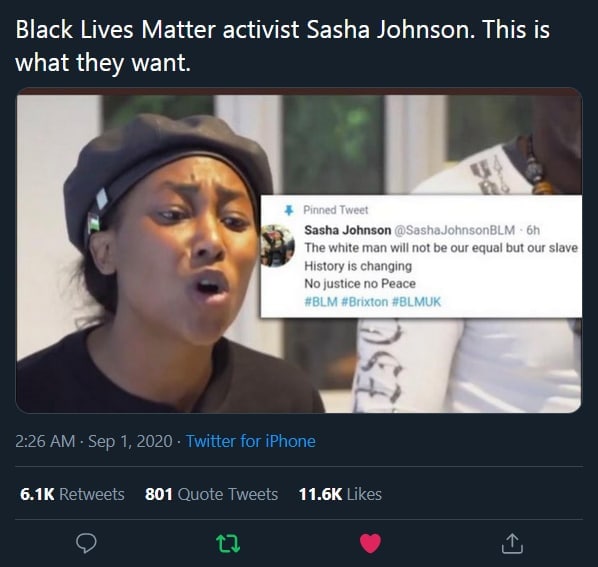This screenshot has height=567, width=598.
Task: Click the 2:26 AM Sep 1, 2020 timestamp
Action: [94, 441]
